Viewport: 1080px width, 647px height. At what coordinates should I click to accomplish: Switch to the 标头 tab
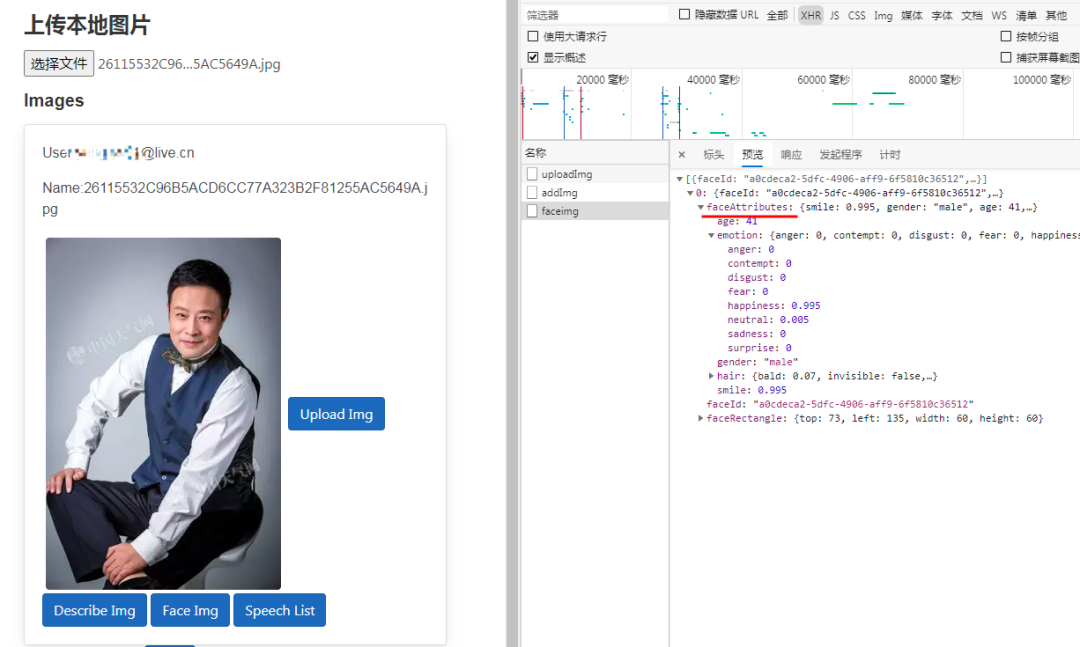pyautogui.click(x=714, y=154)
